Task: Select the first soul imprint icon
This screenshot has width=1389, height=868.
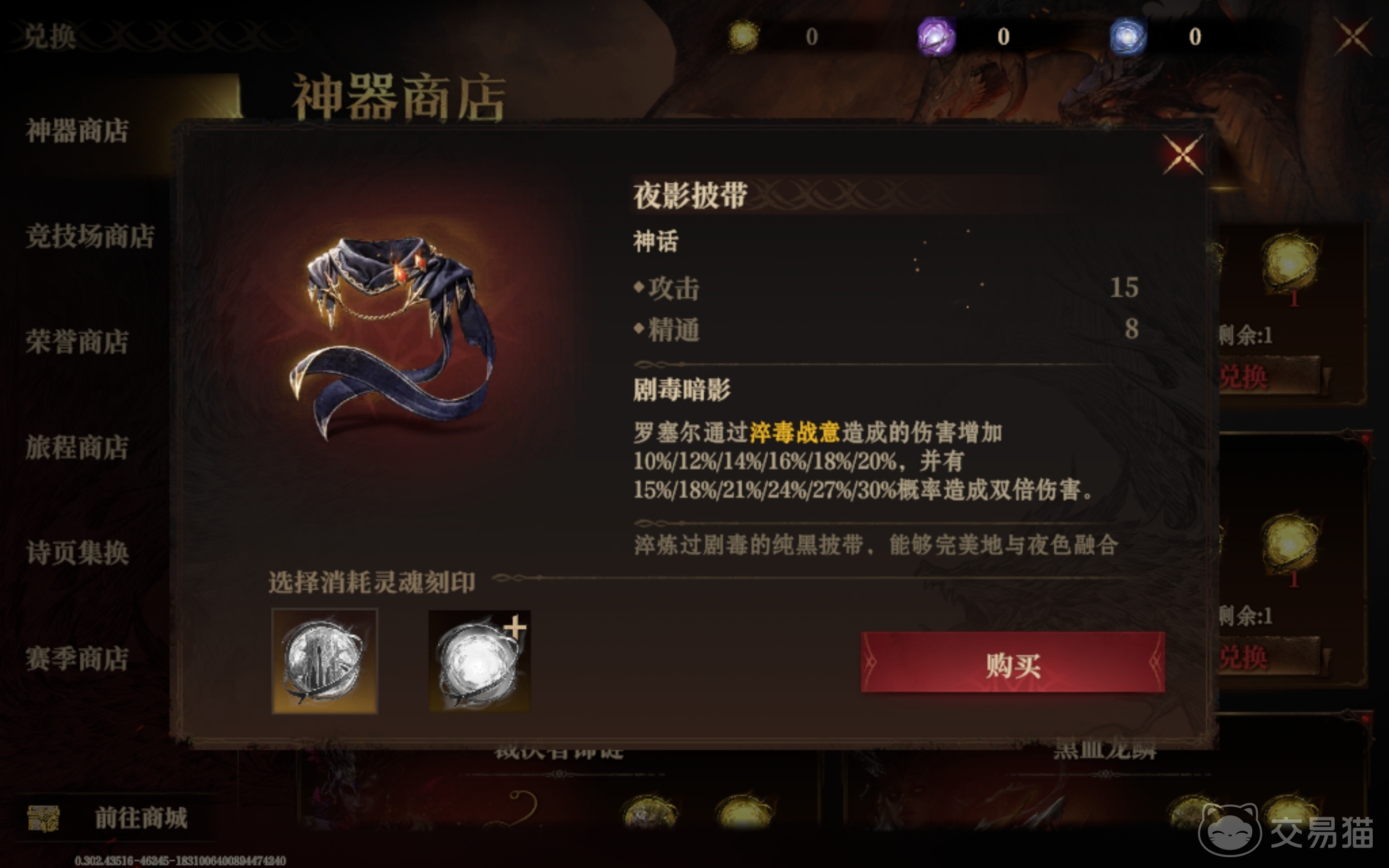Action: click(x=324, y=661)
